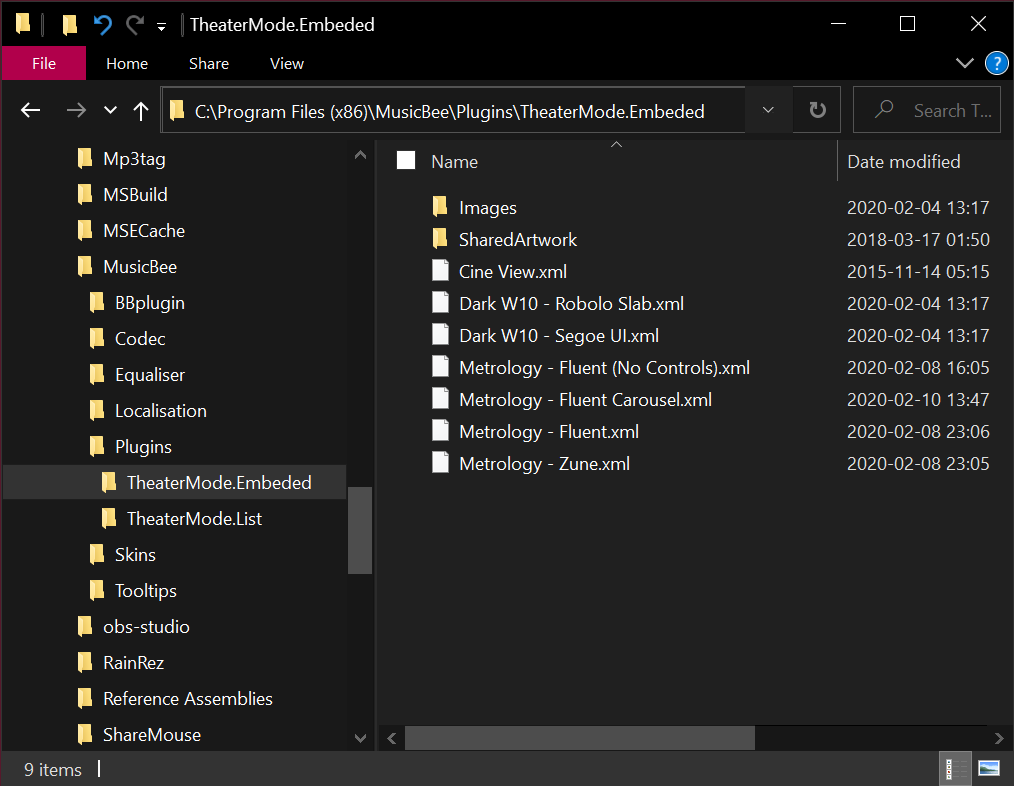Viewport: 1014px width, 786px height.
Task: Click the horizontal scrollbar thumb
Action: (x=580, y=738)
